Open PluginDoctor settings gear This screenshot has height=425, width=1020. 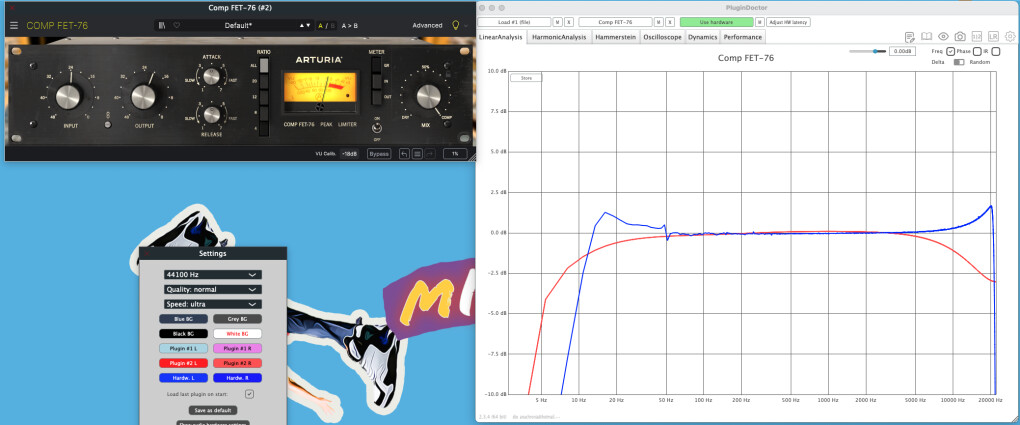[x=1010, y=36]
